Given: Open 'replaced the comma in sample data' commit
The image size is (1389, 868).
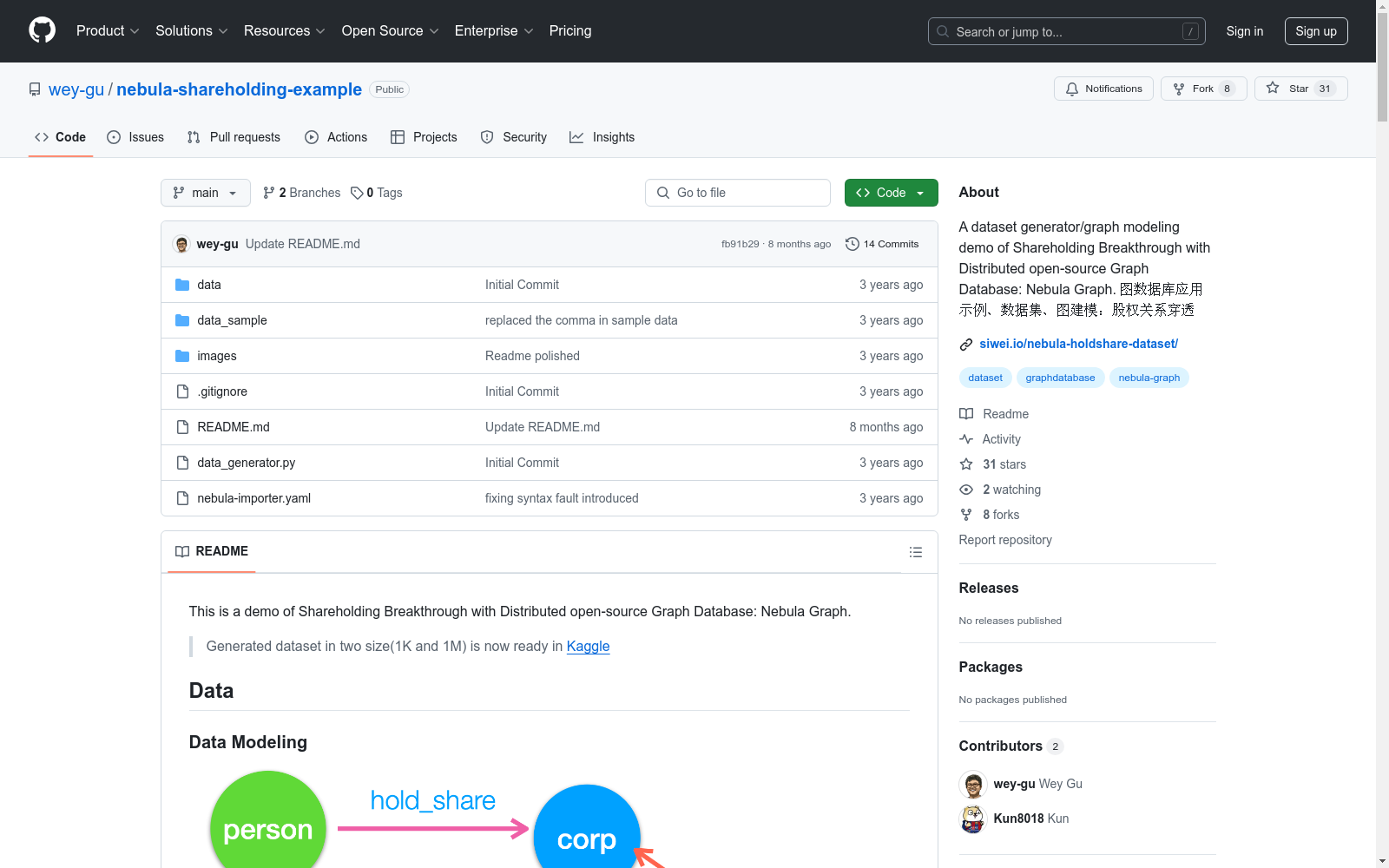Looking at the screenshot, I should (582, 320).
